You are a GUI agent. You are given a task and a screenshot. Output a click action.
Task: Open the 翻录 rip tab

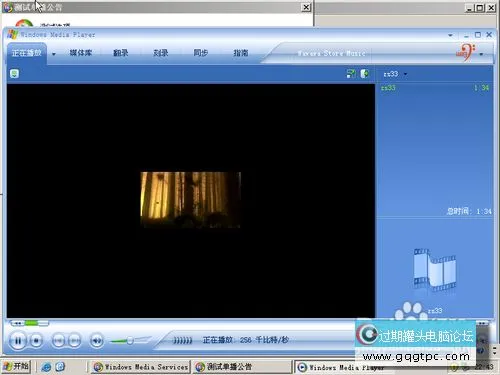121,53
